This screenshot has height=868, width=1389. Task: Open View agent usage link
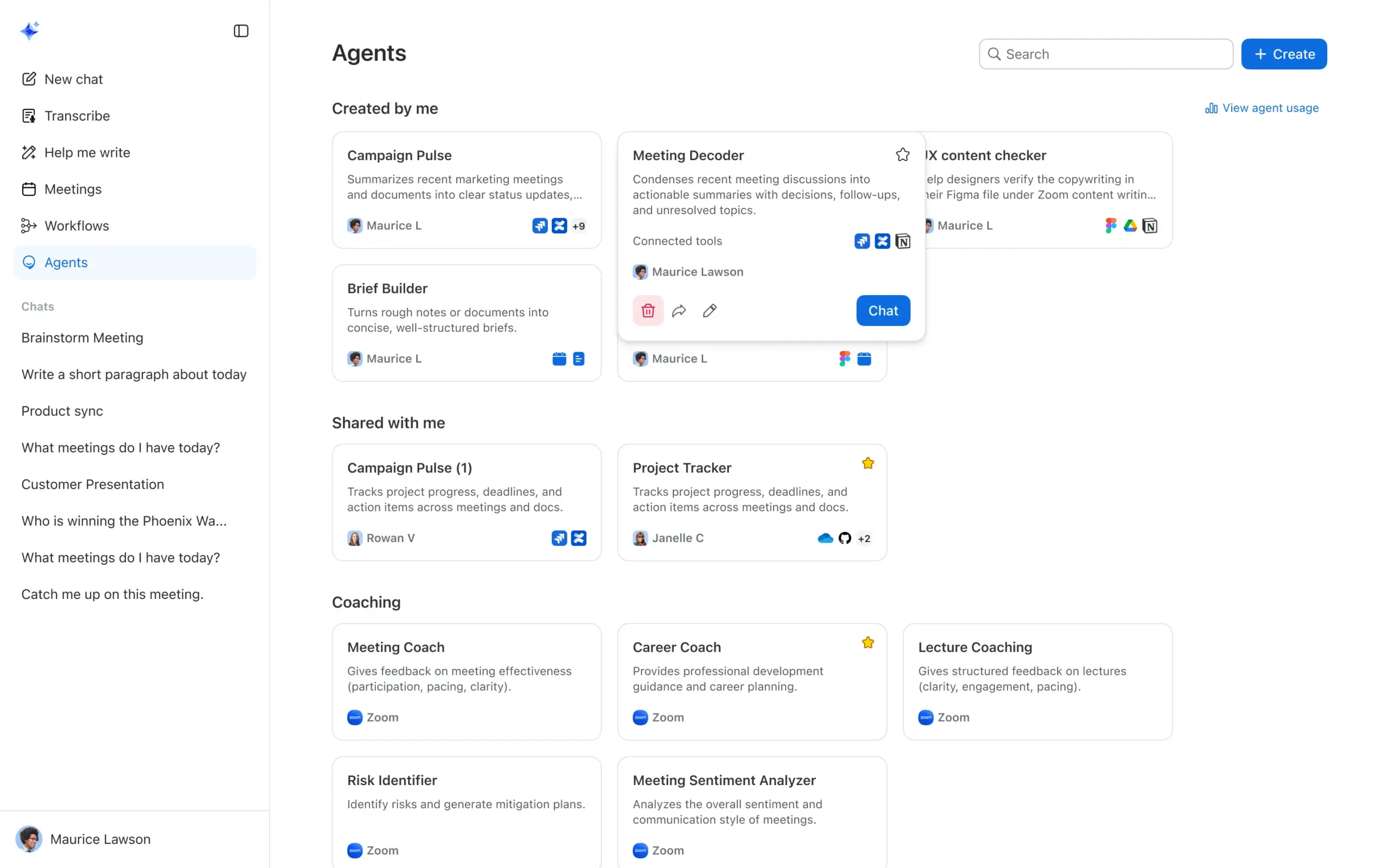click(x=1261, y=108)
